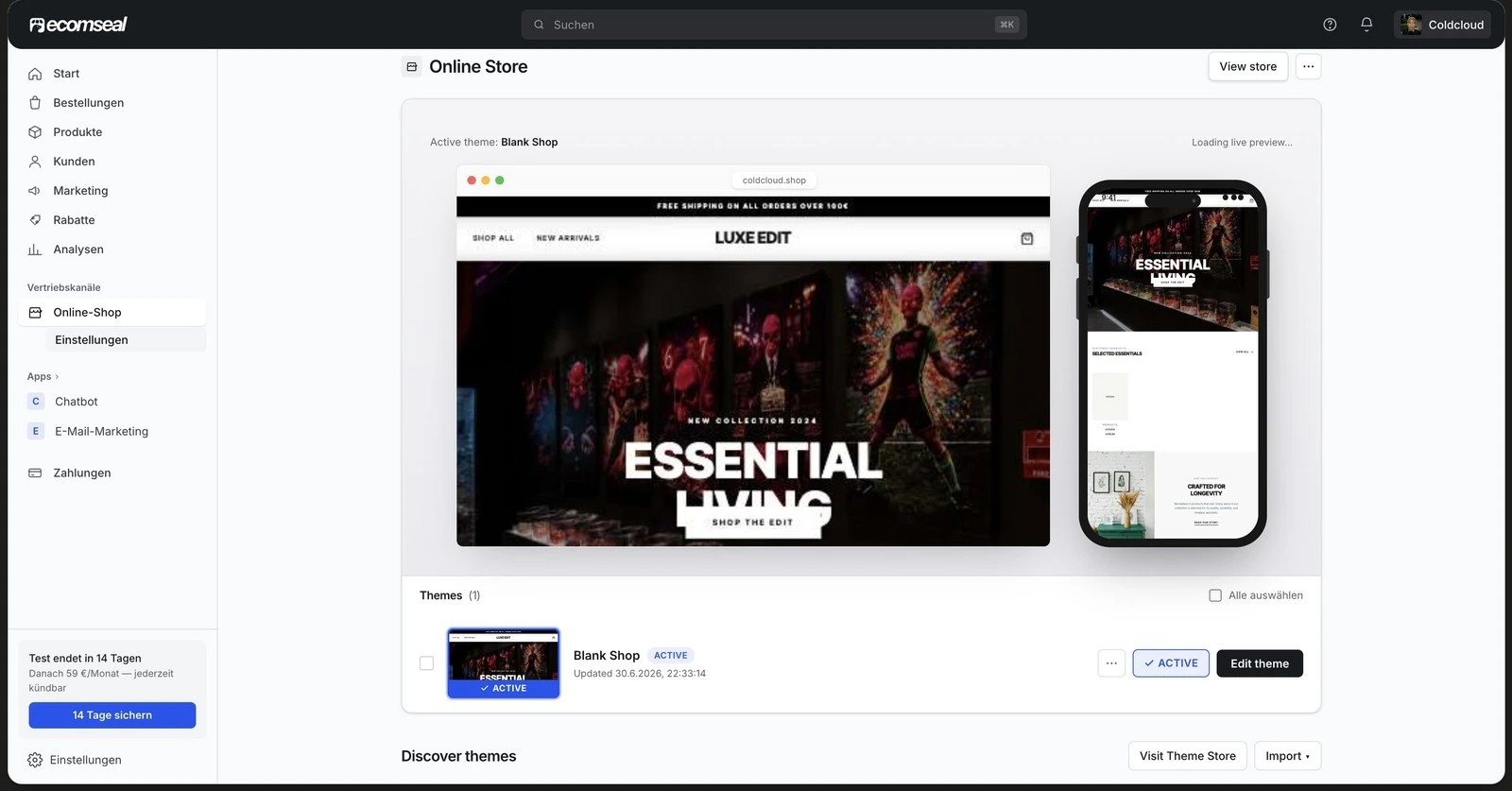1512x791 pixels.
Task: Click the 14 Tage sichern button
Action: pyautogui.click(x=112, y=715)
